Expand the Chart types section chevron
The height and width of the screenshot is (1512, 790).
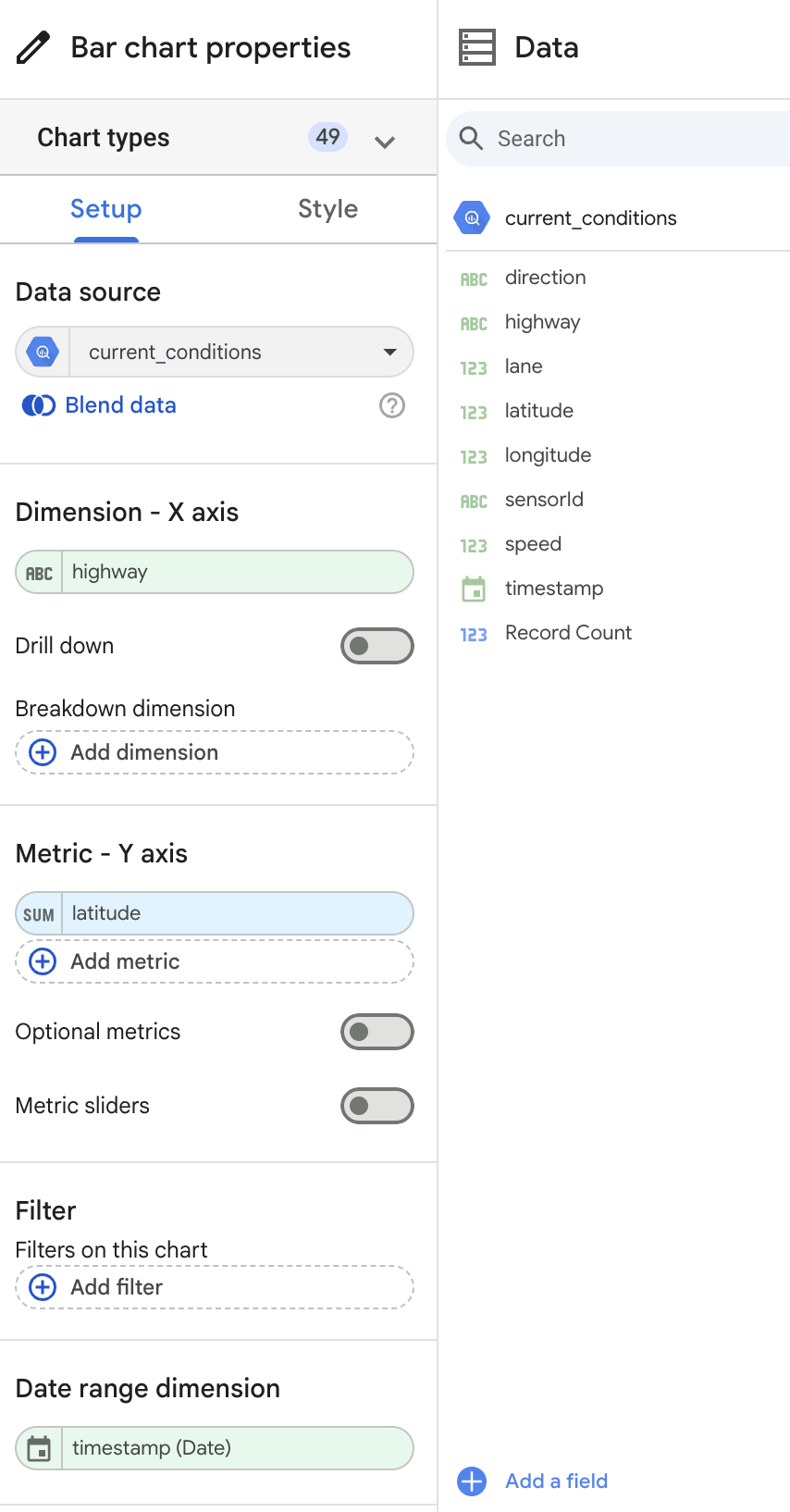(x=385, y=142)
